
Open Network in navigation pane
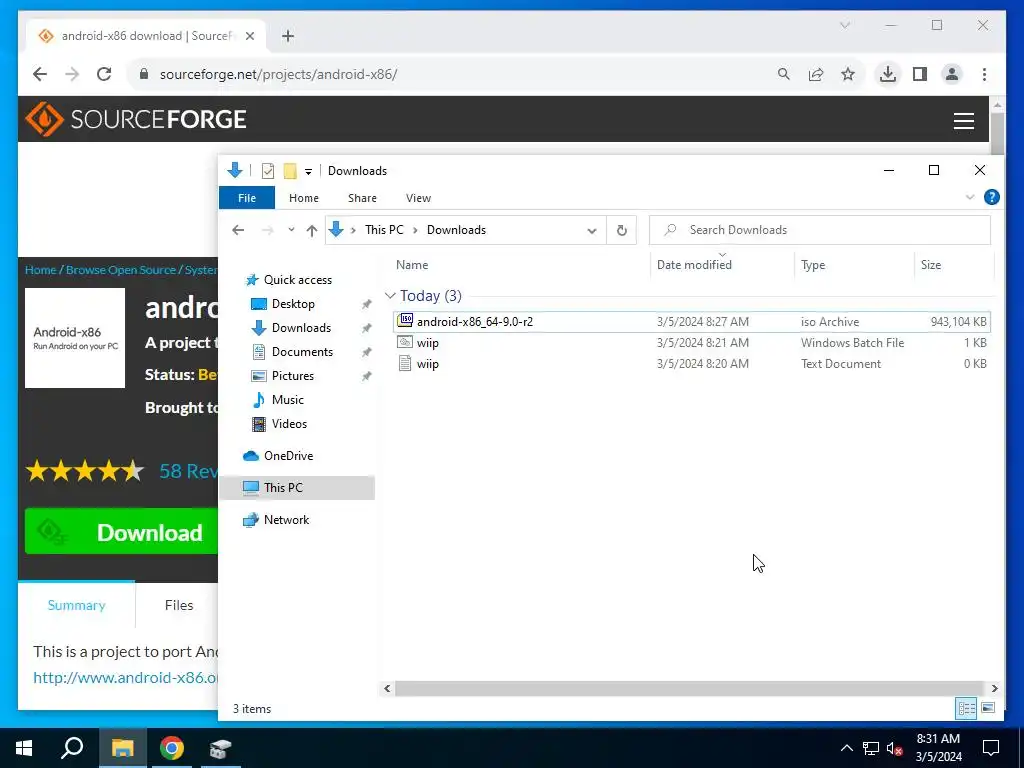[x=286, y=520]
